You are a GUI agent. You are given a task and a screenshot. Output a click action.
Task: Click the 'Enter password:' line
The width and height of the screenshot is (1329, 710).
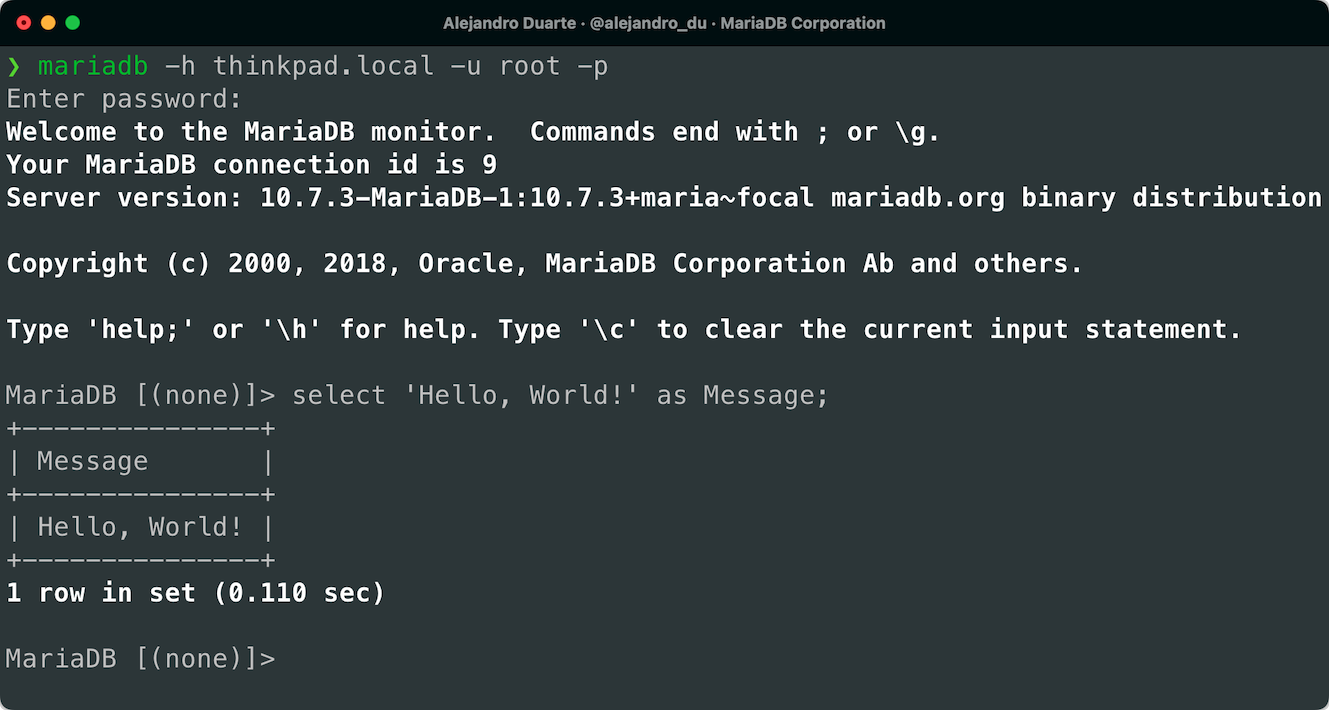pos(124,99)
